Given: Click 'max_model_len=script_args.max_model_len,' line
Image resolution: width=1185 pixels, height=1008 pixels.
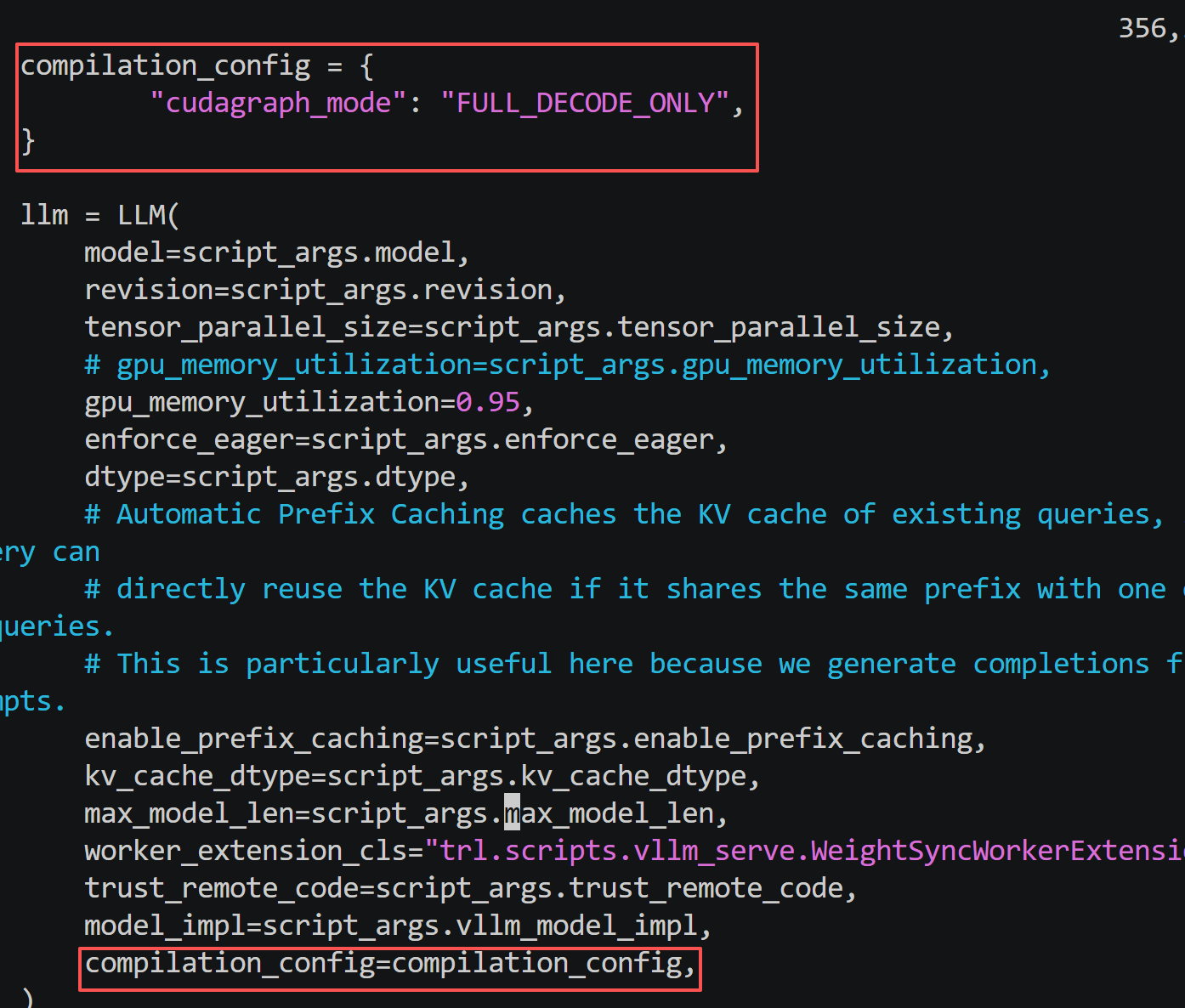Looking at the screenshot, I should point(405,813).
